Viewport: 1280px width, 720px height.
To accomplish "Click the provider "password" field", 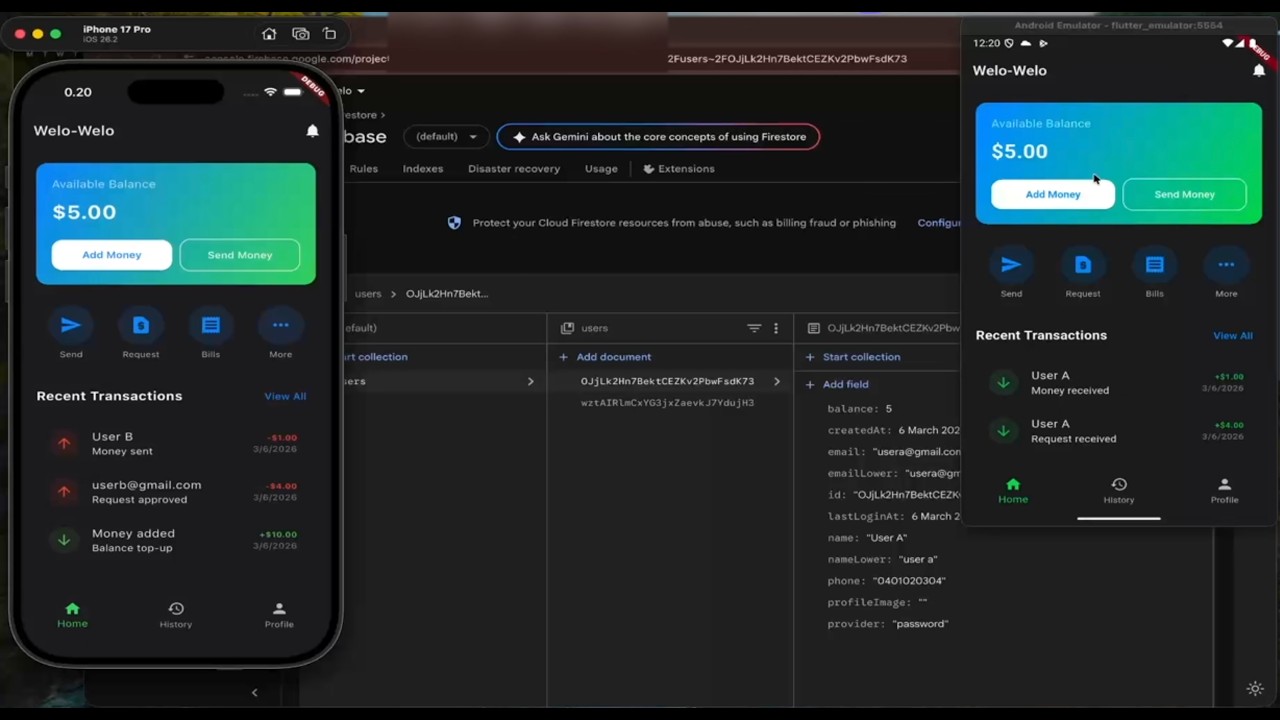I will pos(887,624).
